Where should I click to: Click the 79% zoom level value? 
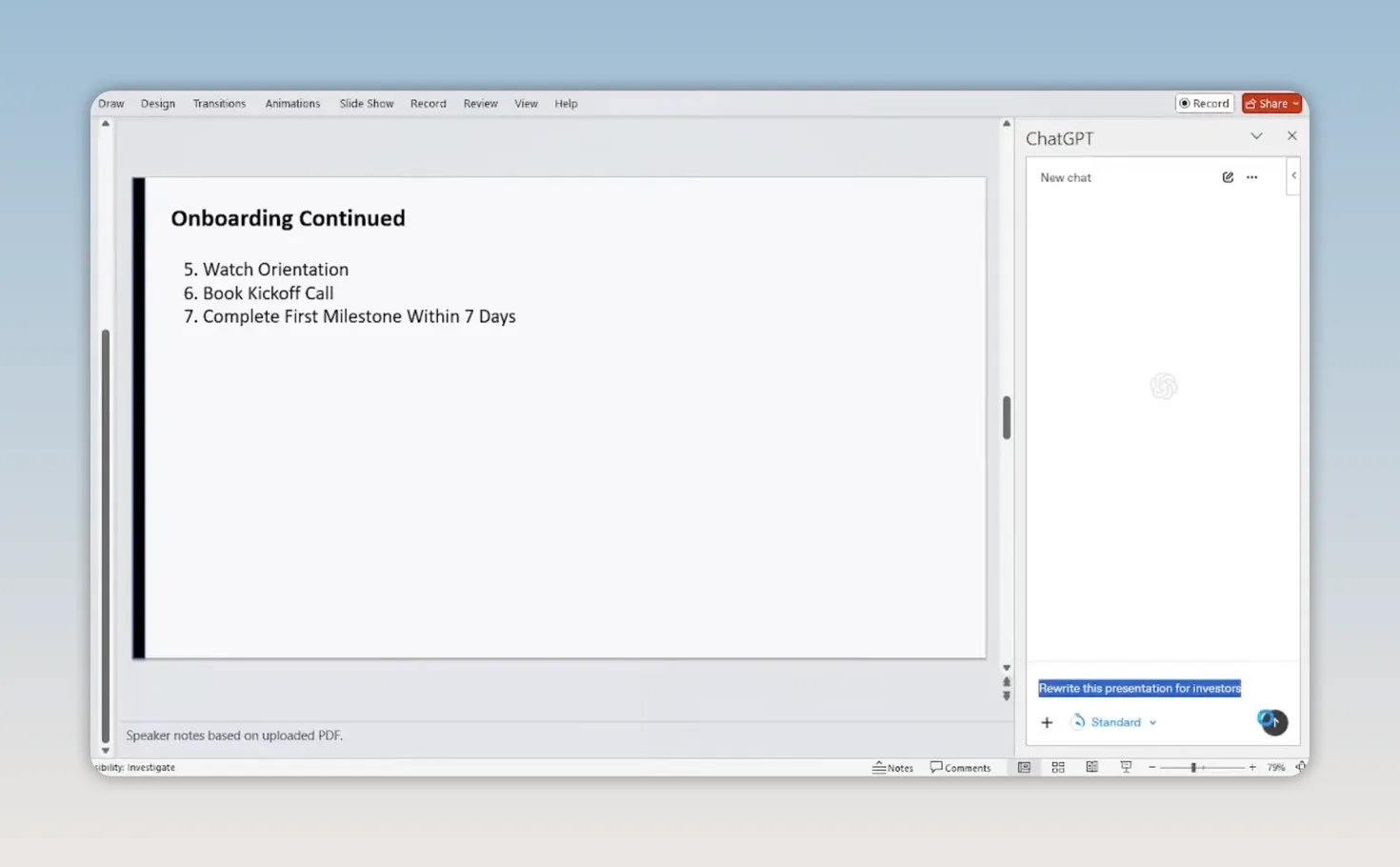(x=1276, y=767)
